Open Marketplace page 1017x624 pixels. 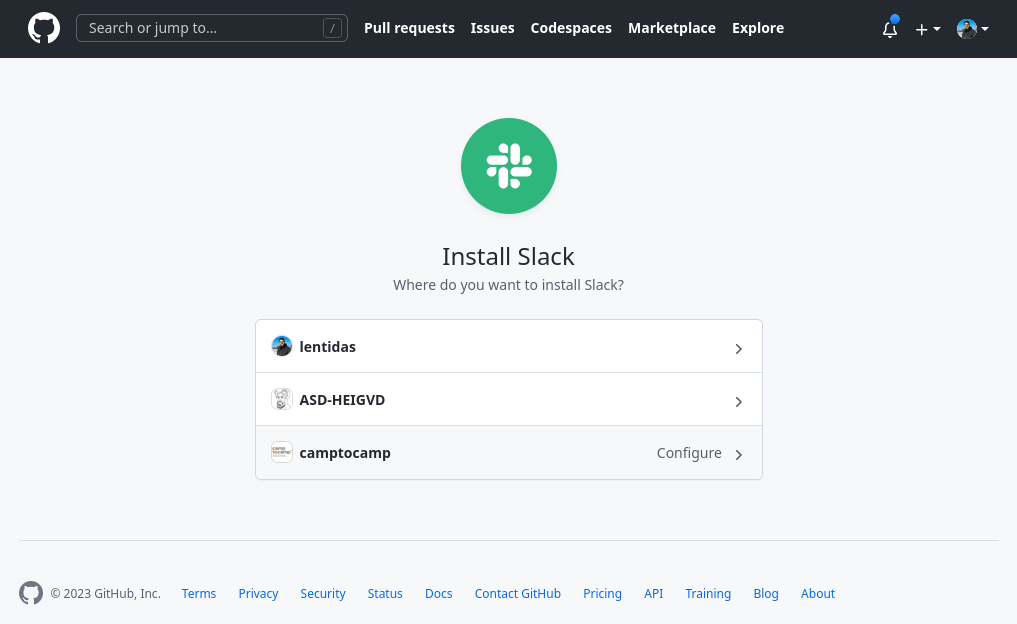tap(671, 28)
